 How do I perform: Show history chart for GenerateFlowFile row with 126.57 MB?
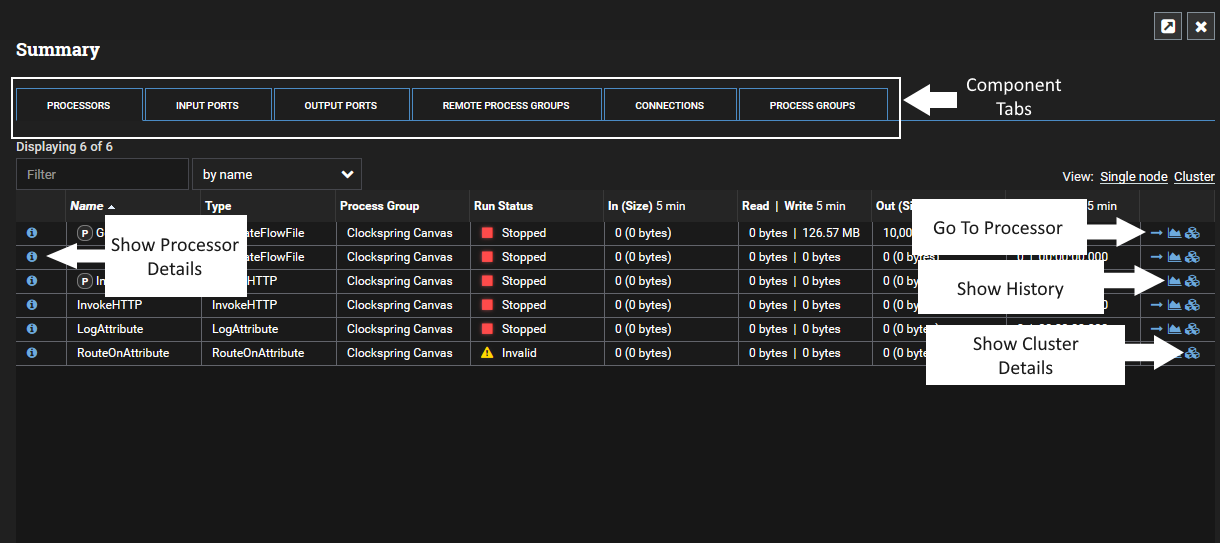click(x=1174, y=233)
